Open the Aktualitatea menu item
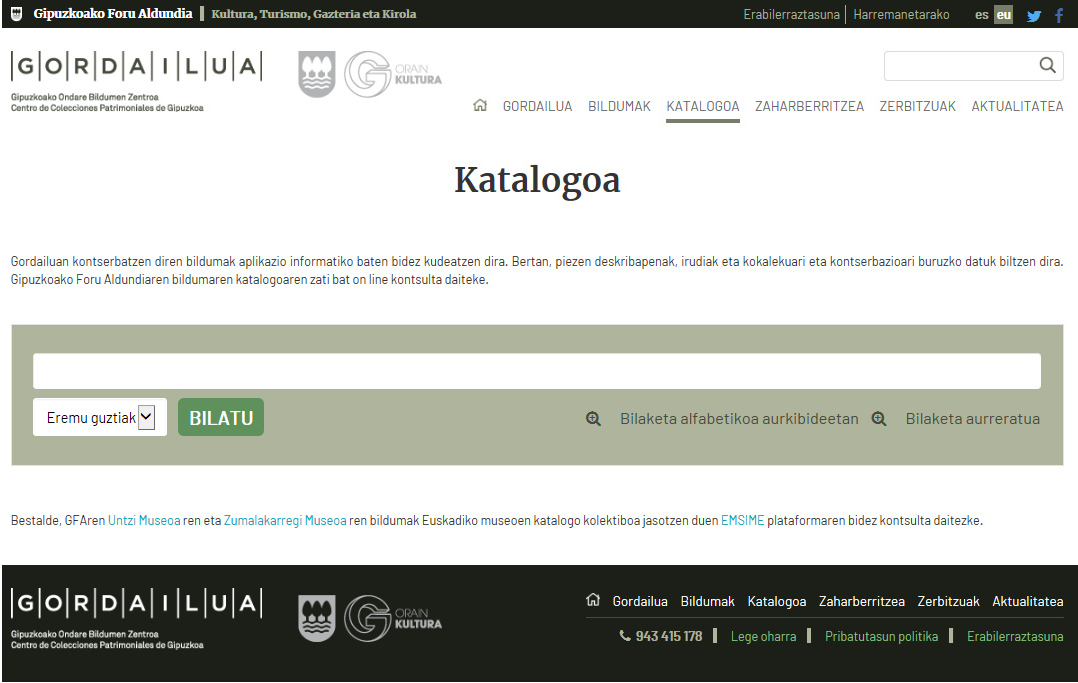Screen dimensions: 1078x683 pyautogui.click(x=1017, y=106)
